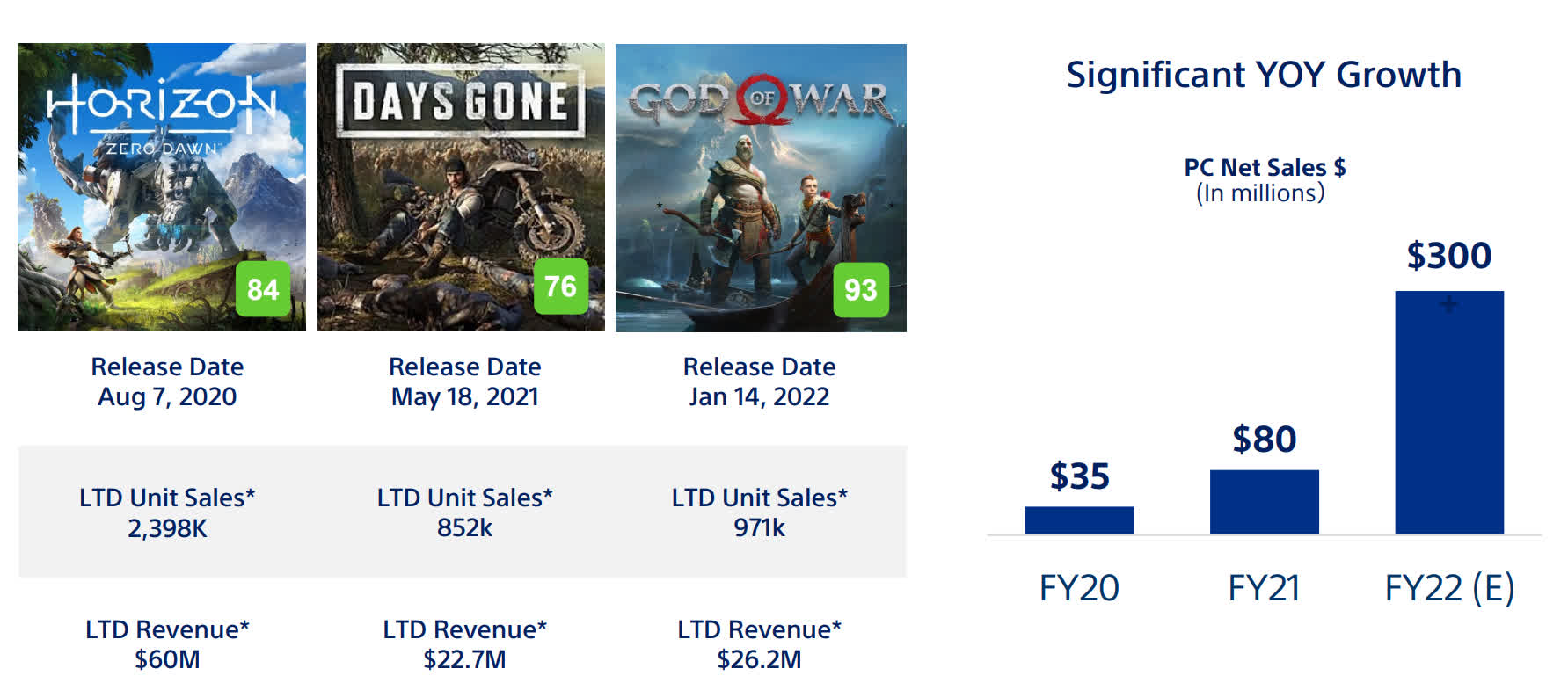Click the PC Net Sales $ chart title
The height and width of the screenshot is (676, 1568).
click(1264, 168)
